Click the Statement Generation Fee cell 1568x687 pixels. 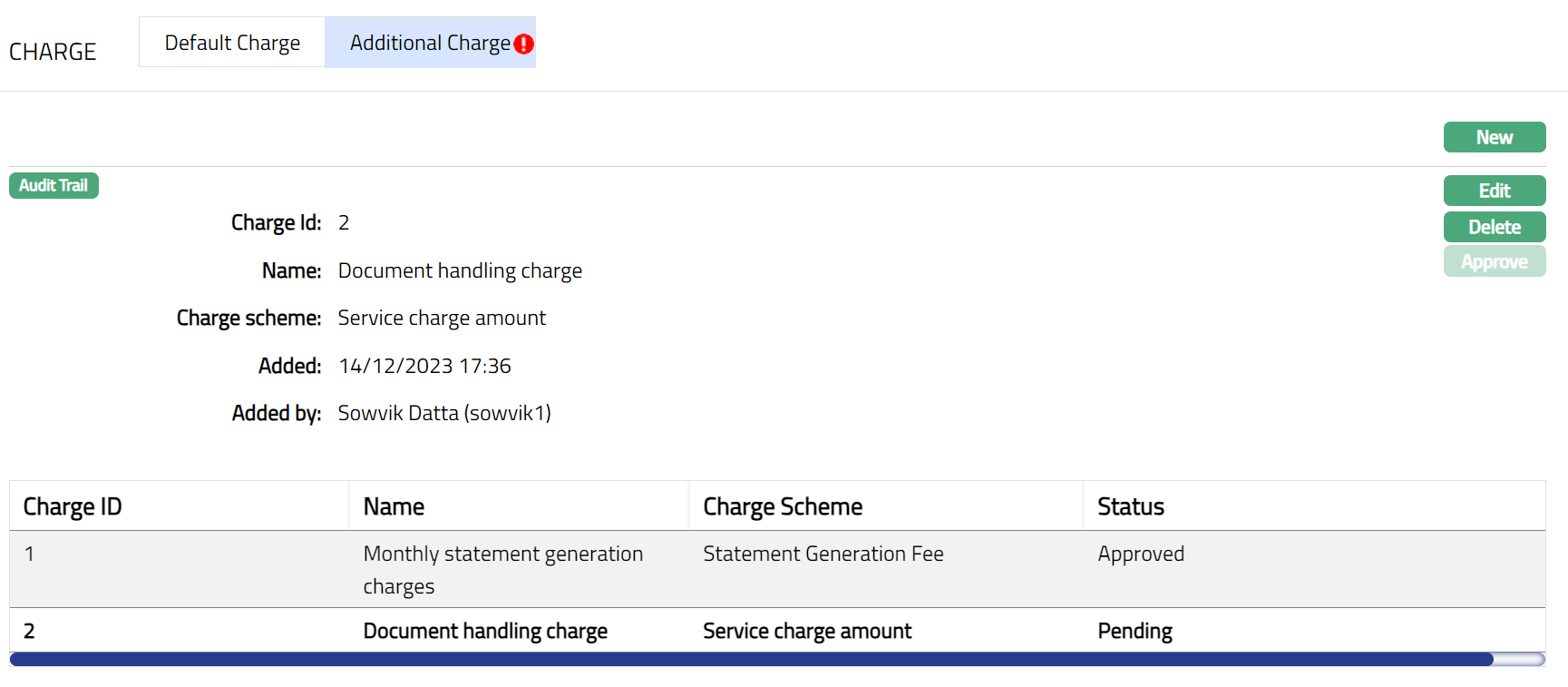point(823,554)
